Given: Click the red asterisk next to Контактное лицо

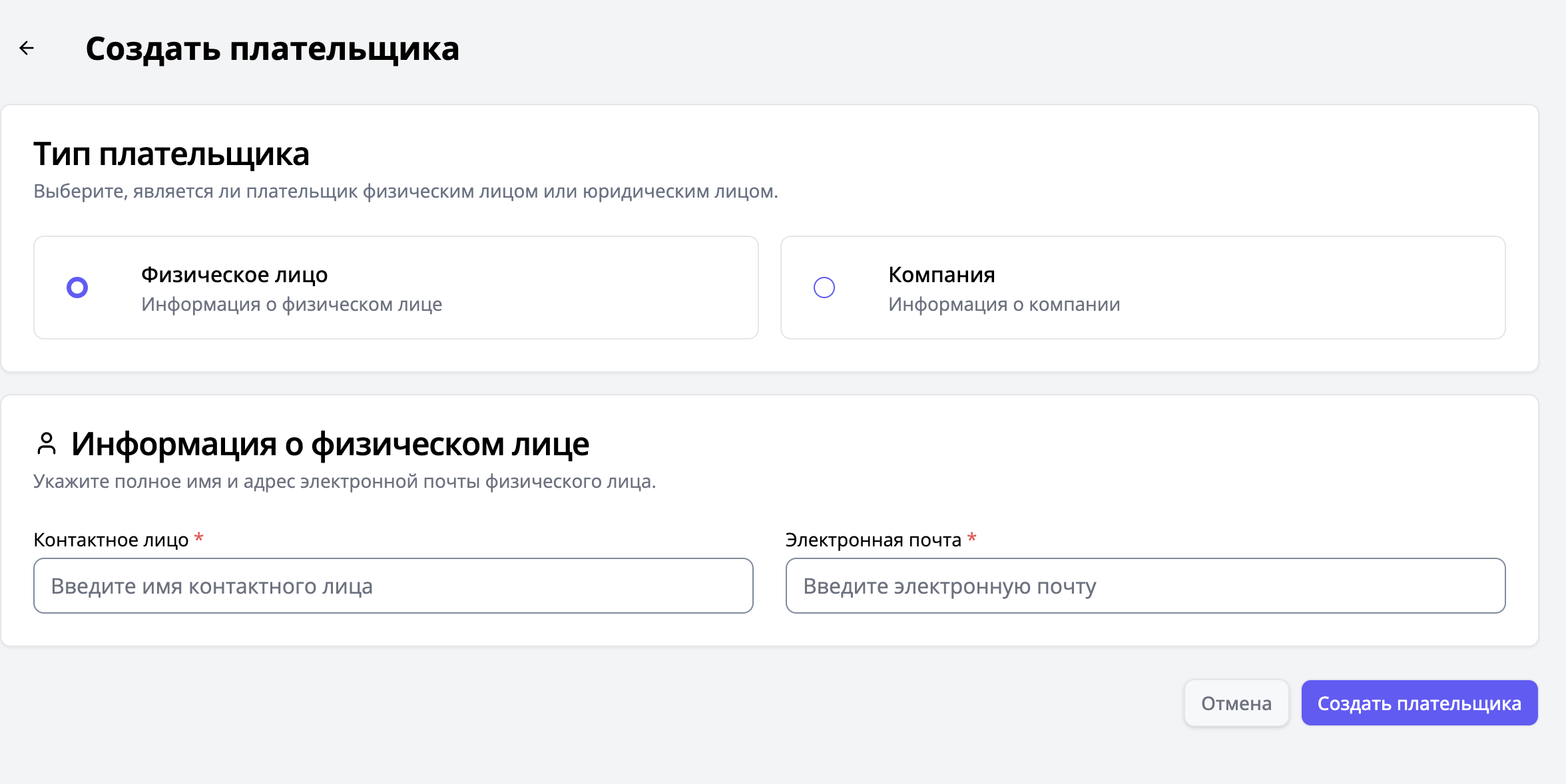Looking at the screenshot, I should click(198, 538).
